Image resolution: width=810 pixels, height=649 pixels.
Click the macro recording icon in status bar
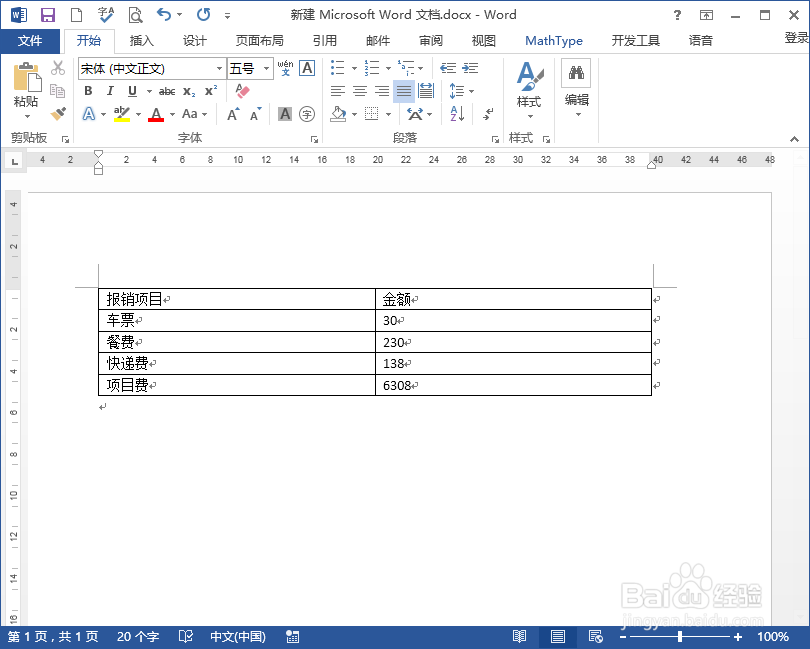click(292, 637)
